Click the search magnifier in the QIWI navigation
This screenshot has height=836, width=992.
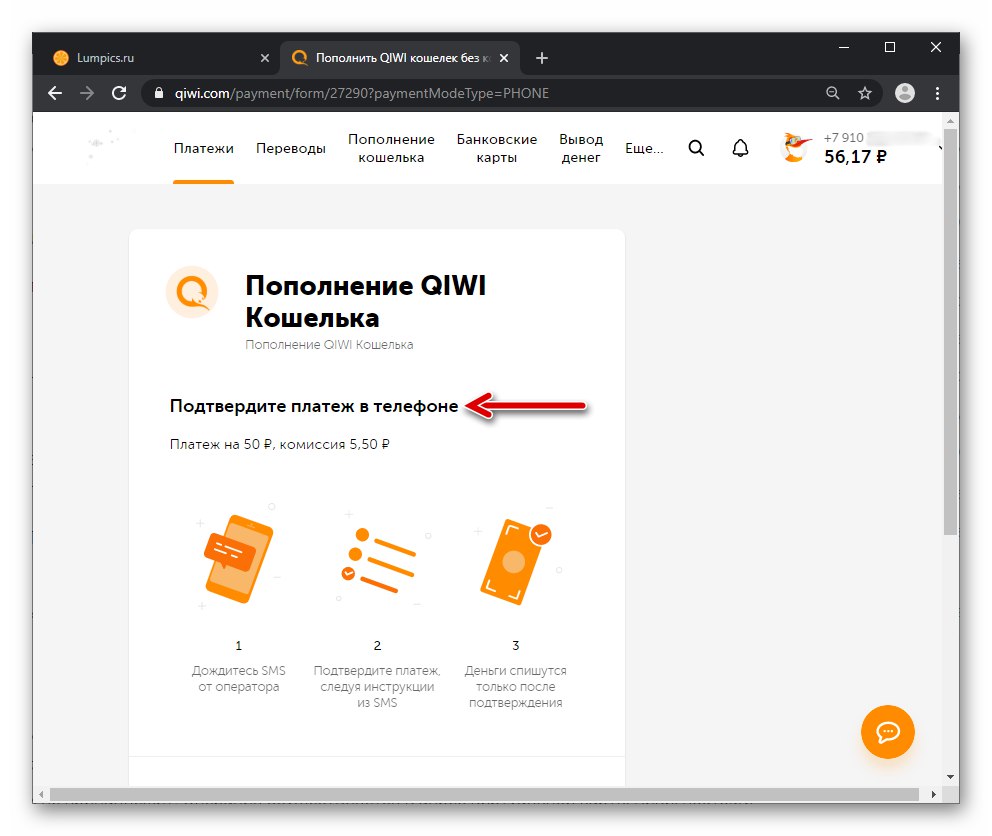click(x=696, y=147)
